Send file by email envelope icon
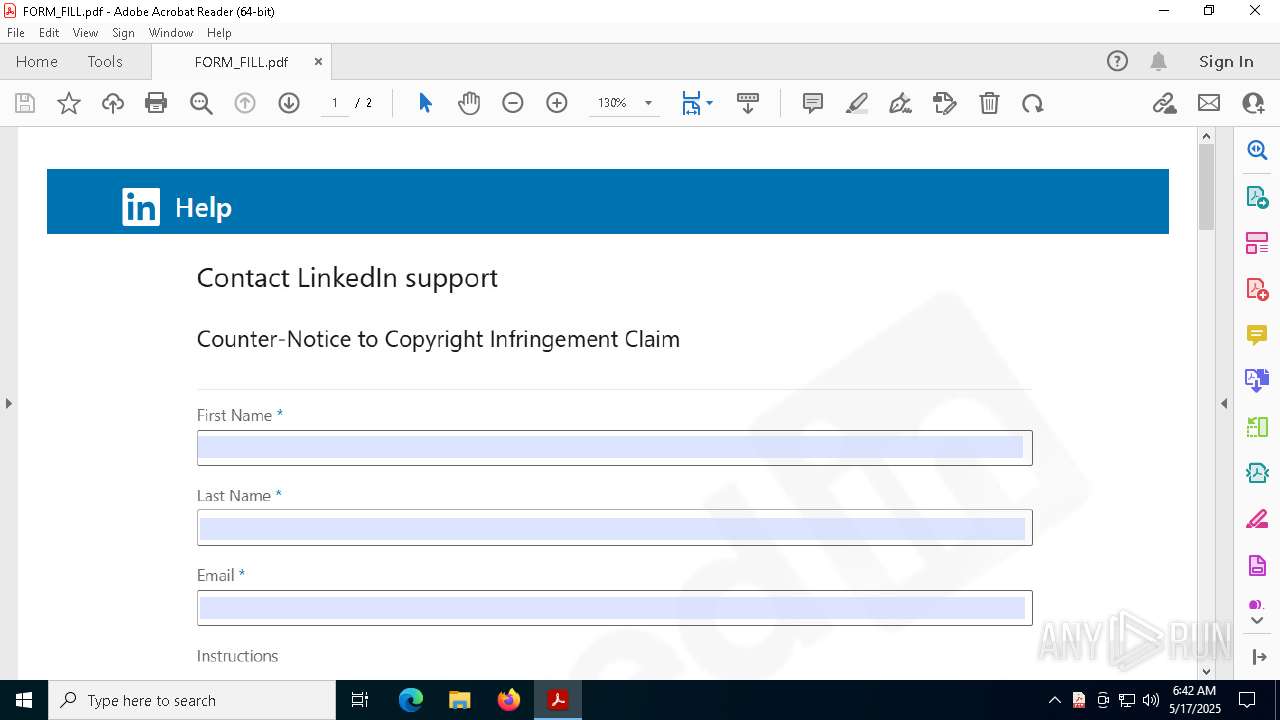 (1209, 103)
